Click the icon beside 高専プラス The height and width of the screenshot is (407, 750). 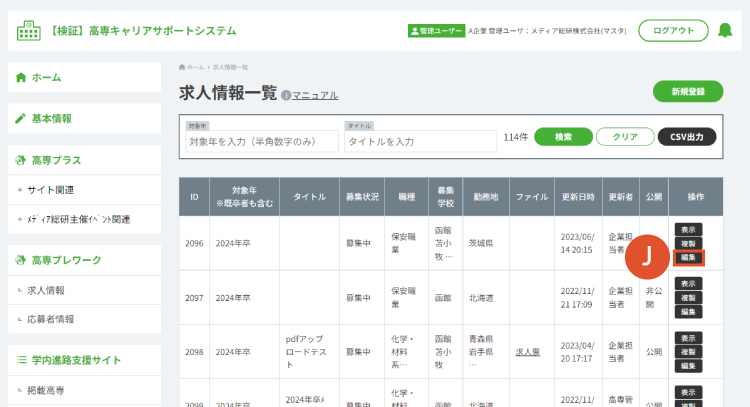point(21,160)
